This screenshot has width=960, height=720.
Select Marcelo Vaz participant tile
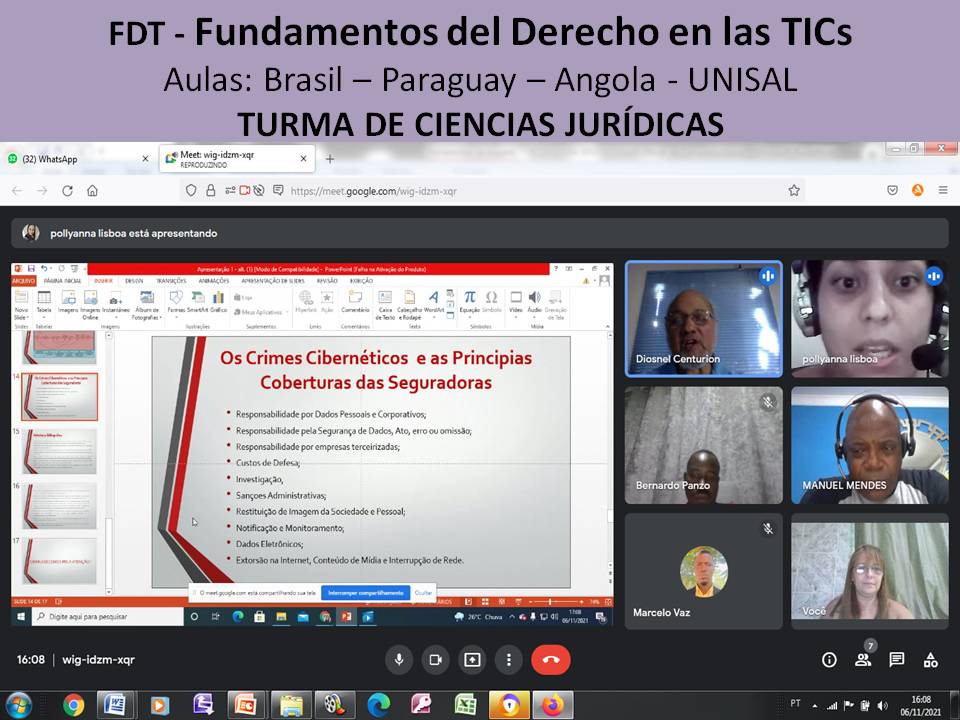[x=703, y=571]
